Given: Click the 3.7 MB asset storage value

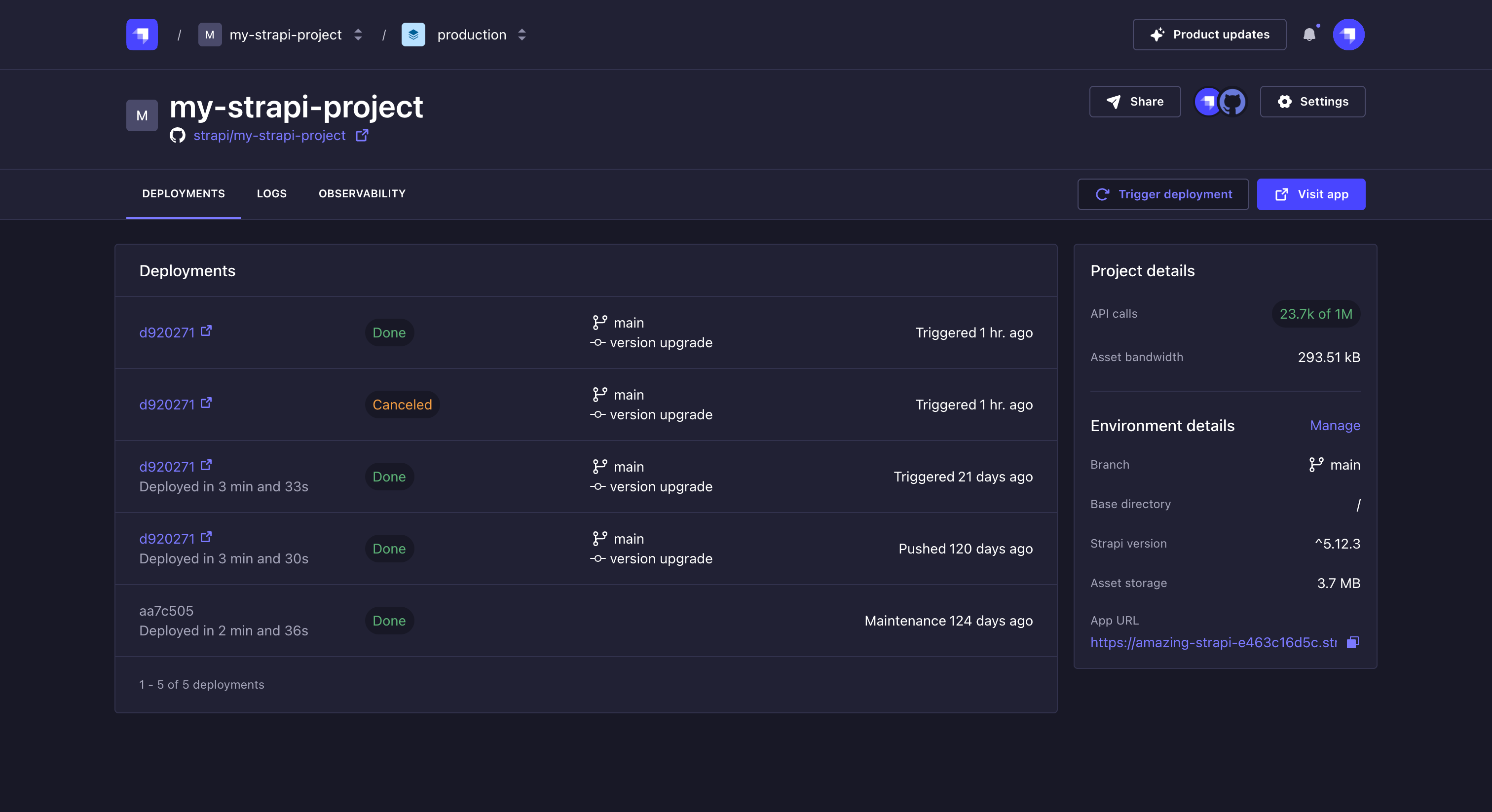Looking at the screenshot, I should (x=1339, y=583).
